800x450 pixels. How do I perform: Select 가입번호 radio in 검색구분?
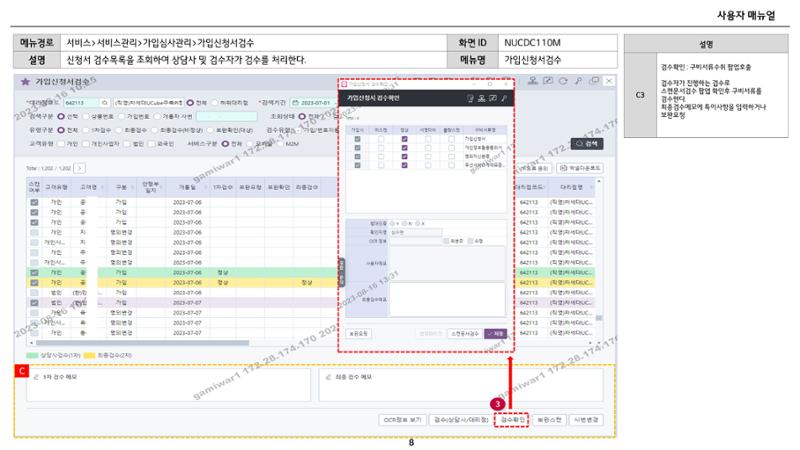[121, 116]
